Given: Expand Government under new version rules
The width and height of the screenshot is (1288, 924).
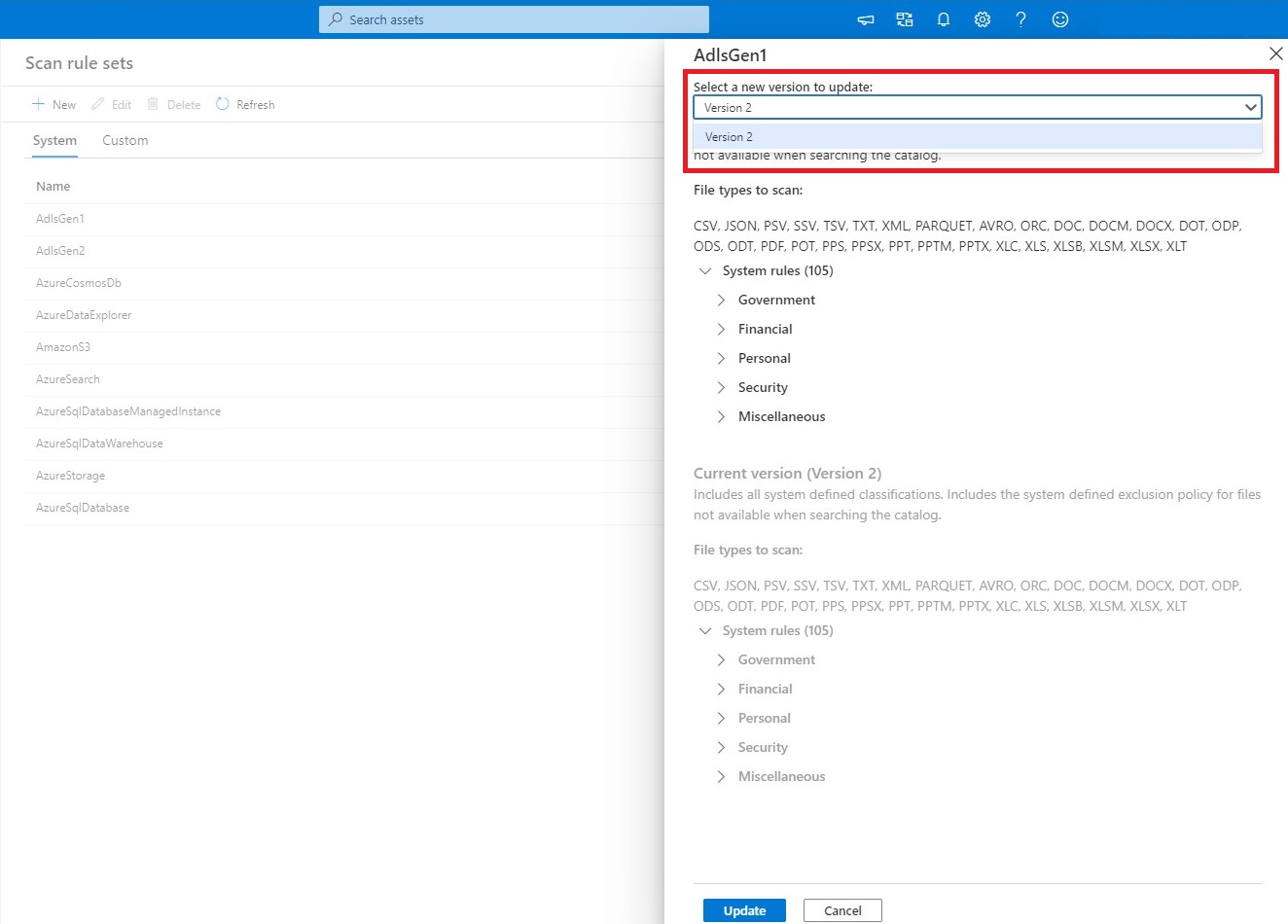Looking at the screenshot, I should click(721, 301).
